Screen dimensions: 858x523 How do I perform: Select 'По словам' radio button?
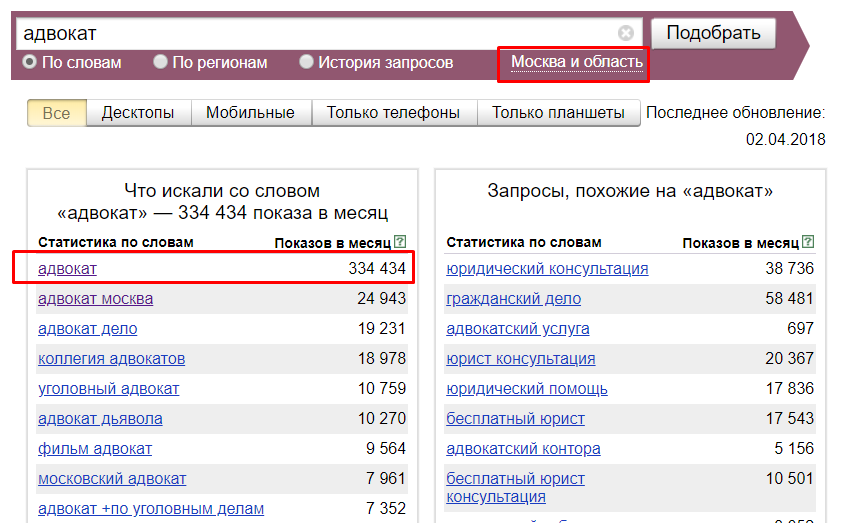pos(29,62)
